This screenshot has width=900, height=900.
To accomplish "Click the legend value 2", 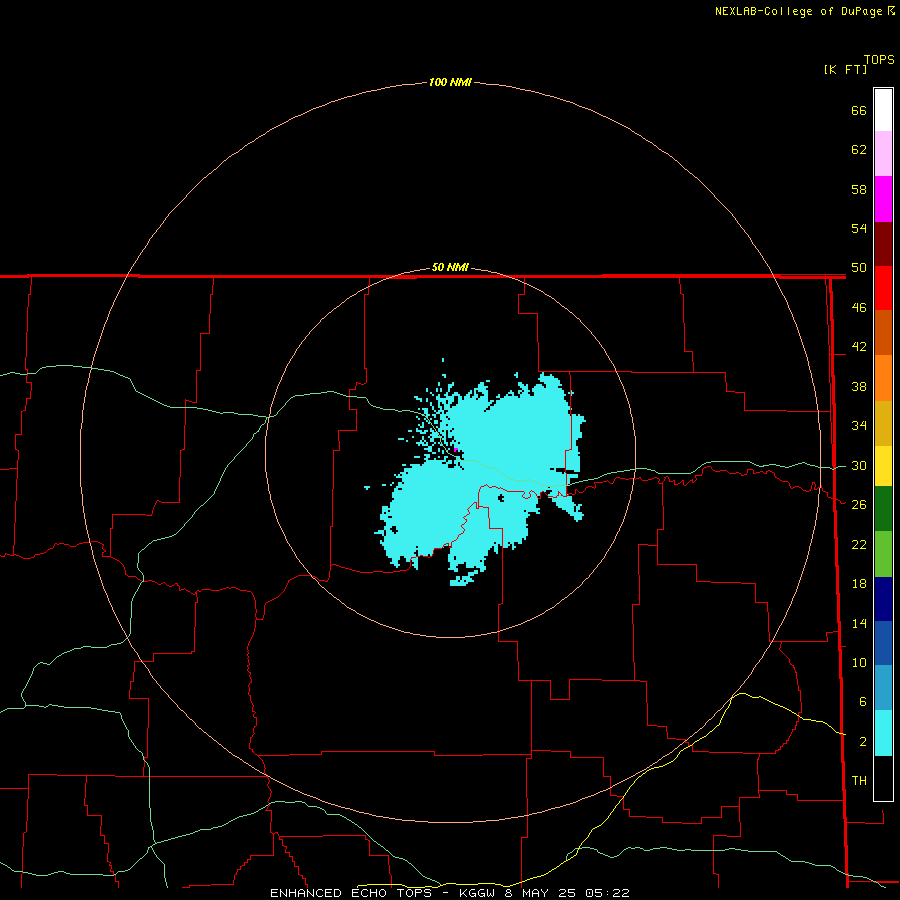I will click(x=862, y=742).
